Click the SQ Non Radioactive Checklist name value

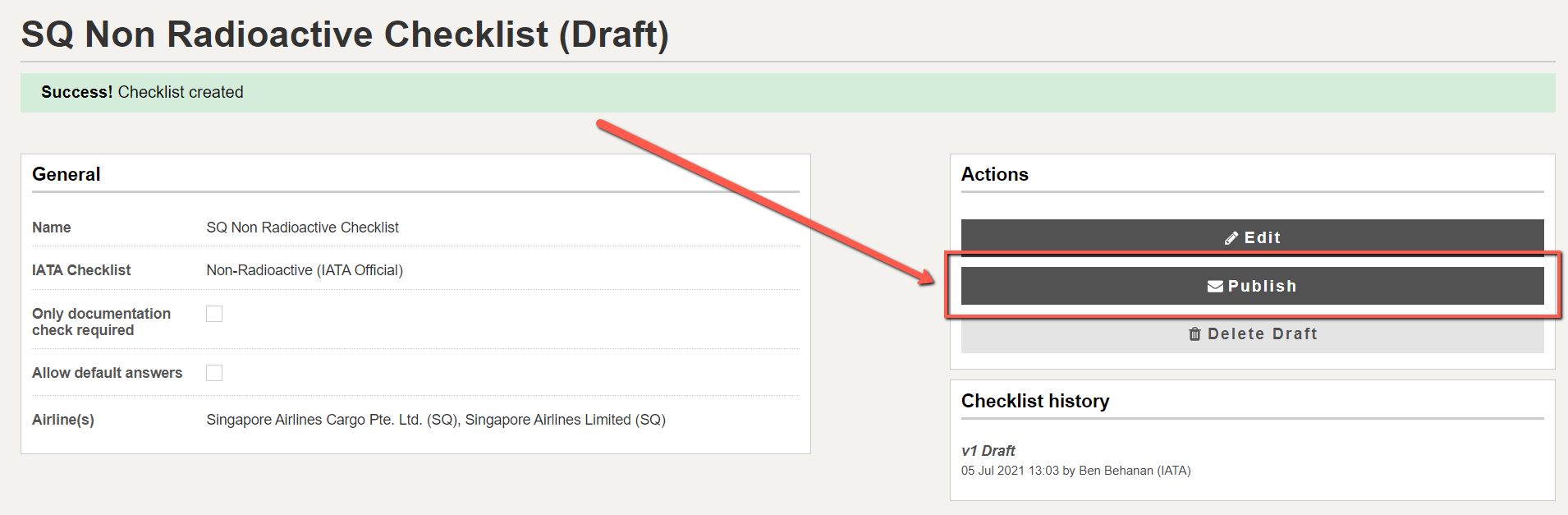pyautogui.click(x=302, y=228)
